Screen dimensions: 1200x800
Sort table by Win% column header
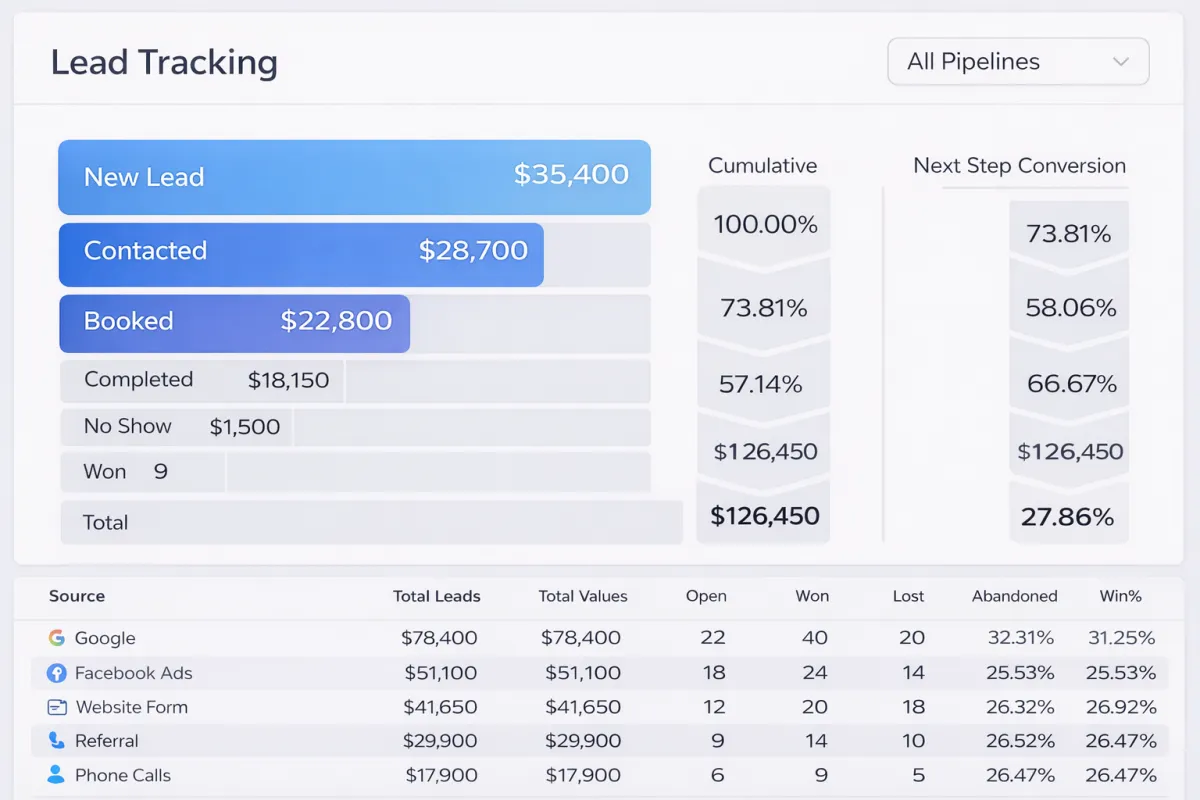1121,596
